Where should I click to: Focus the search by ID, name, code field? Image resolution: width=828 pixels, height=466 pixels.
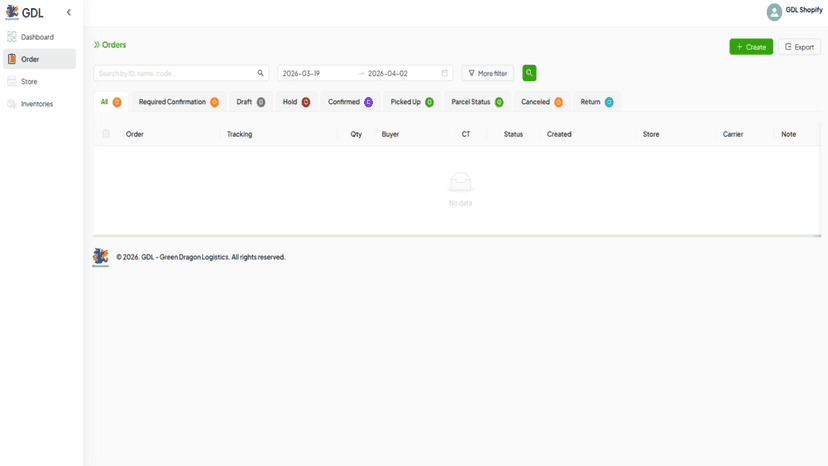(181, 73)
